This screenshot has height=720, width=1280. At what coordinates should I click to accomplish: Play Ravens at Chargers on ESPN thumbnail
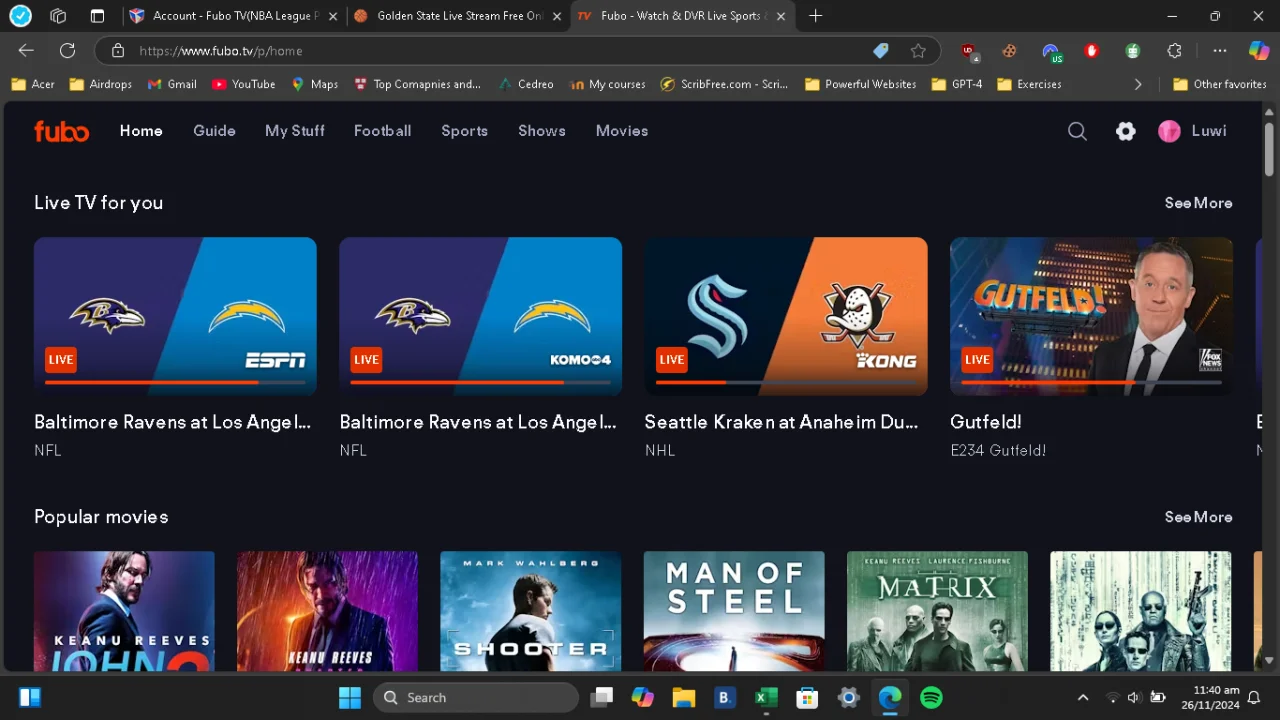(175, 316)
